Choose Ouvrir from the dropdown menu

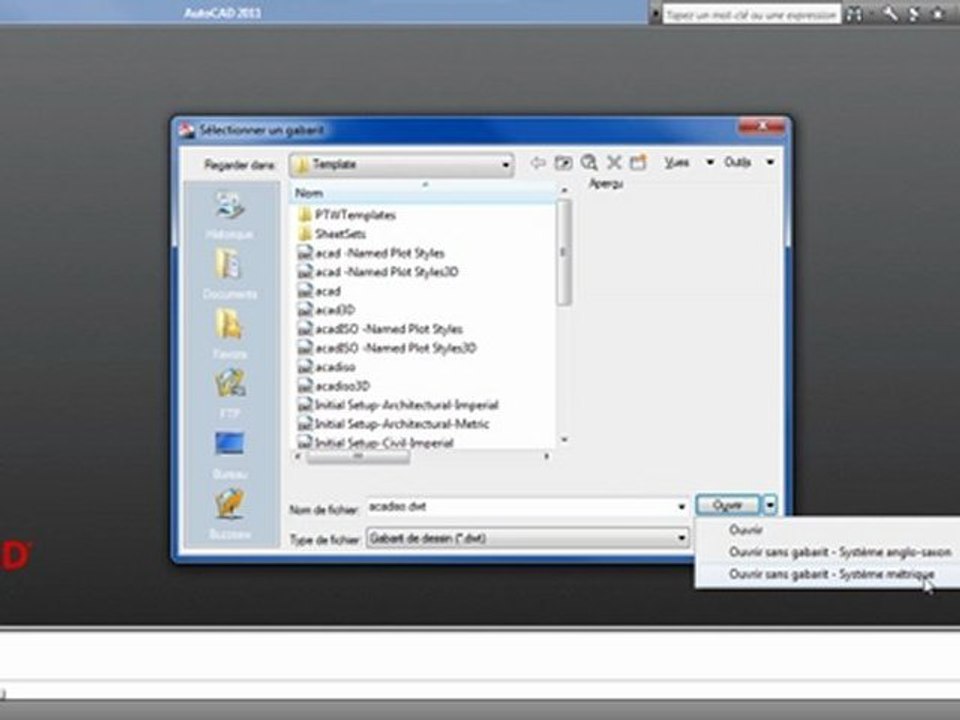point(746,530)
